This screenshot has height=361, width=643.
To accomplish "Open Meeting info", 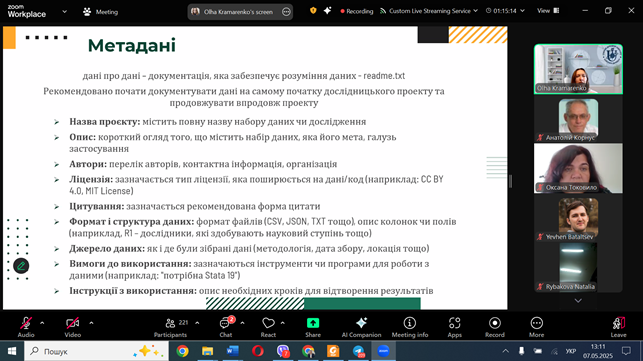I will [410, 327].
